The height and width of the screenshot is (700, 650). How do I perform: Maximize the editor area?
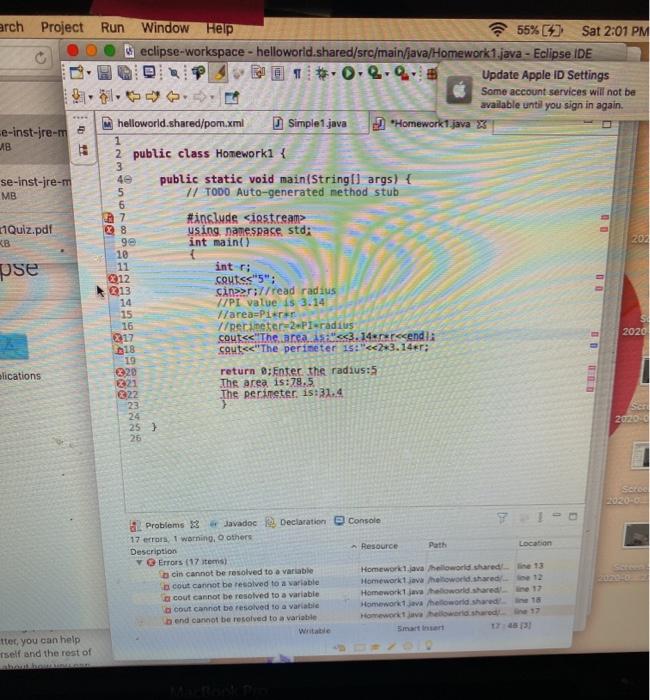pyautogui.click(x=606, y=124)
